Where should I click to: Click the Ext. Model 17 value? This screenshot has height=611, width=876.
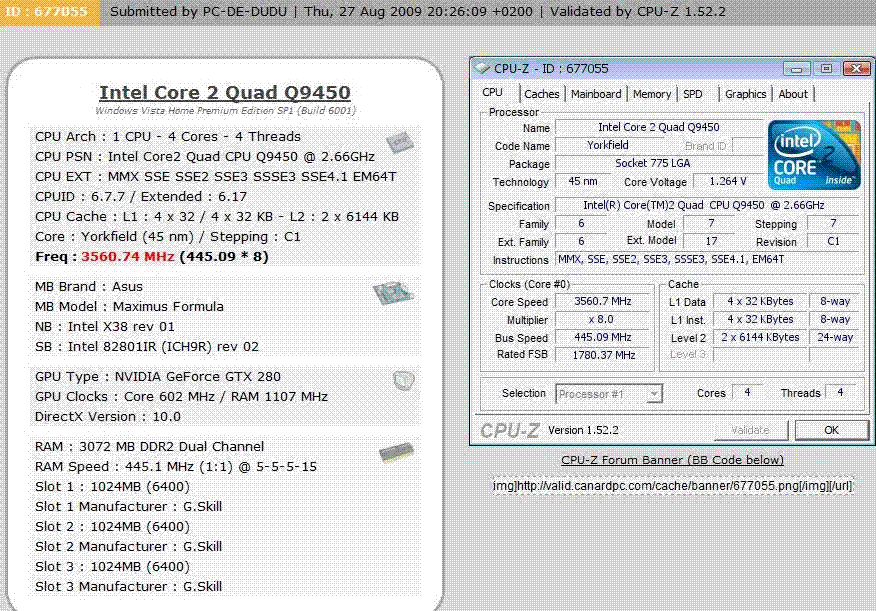(x=711, y=241)
